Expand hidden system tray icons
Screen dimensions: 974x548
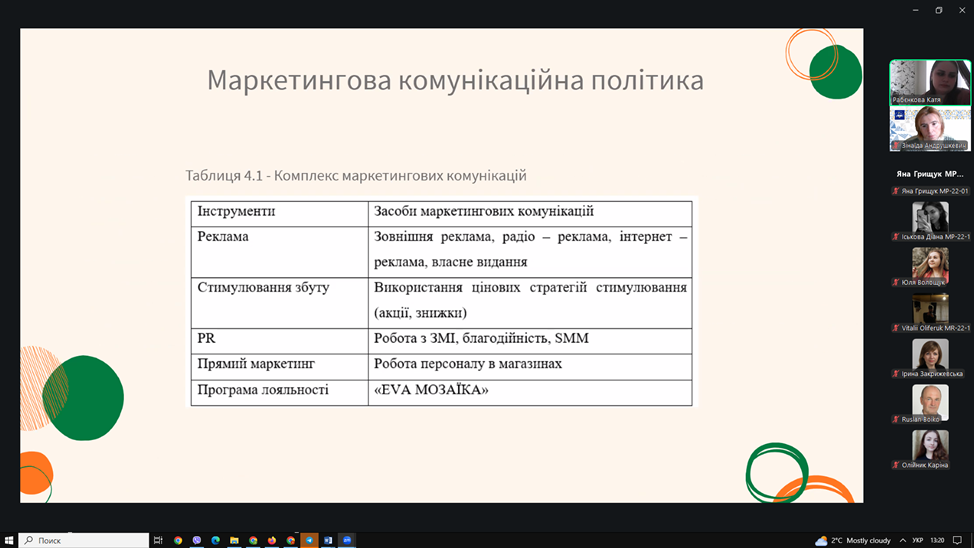(x=904, y=540)
